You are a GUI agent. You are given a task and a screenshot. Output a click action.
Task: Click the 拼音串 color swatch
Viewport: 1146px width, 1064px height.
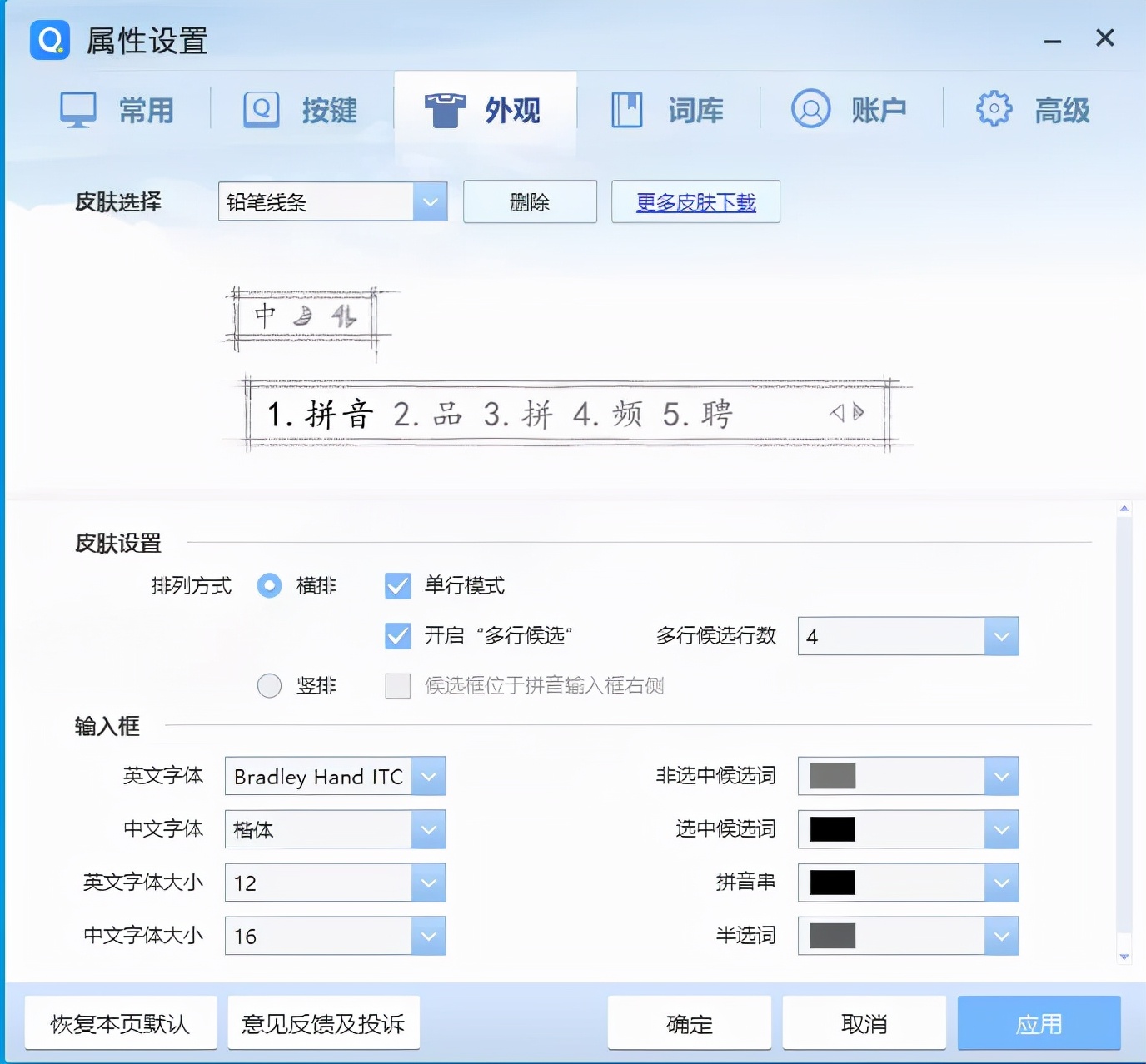click(833, 883)
